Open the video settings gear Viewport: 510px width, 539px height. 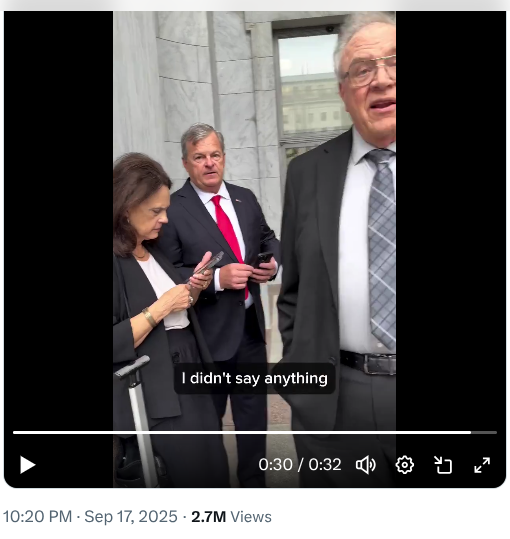(404, 465)
